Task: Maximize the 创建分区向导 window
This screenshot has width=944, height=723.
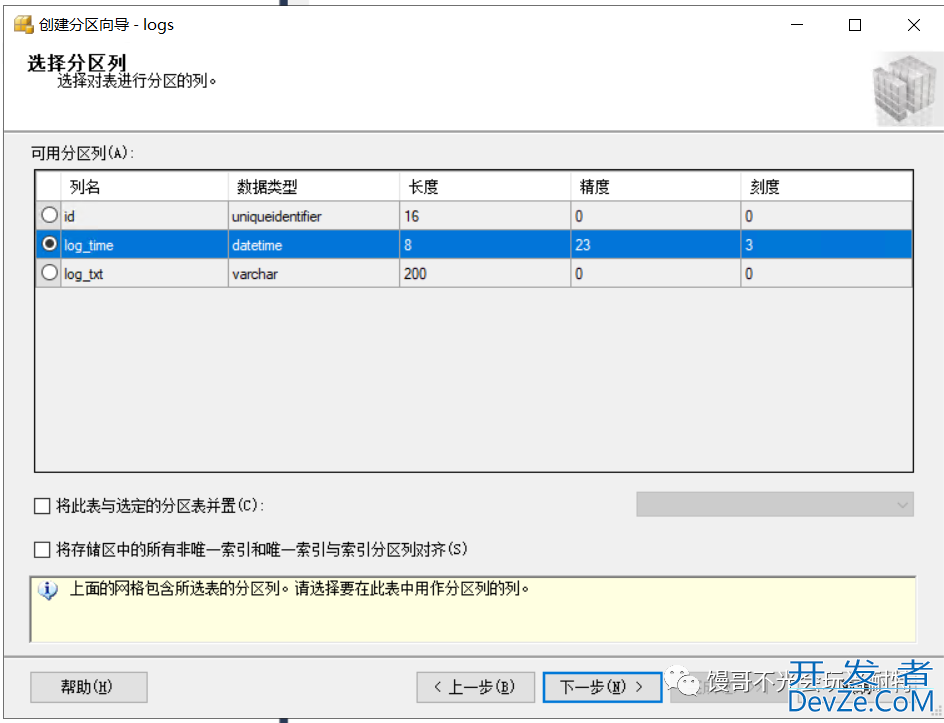Action: pos(855,25)
